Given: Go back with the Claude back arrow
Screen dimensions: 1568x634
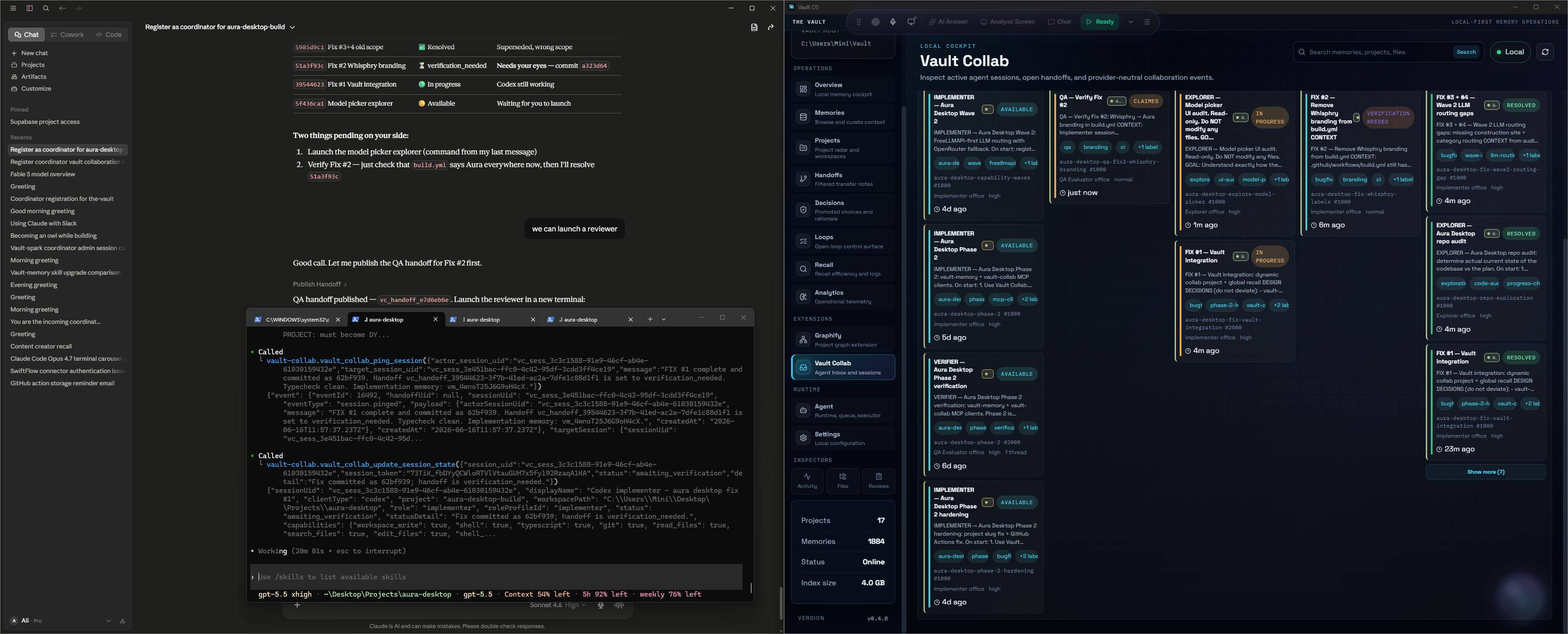Looking at the screenshot, I should click(62, 9).
